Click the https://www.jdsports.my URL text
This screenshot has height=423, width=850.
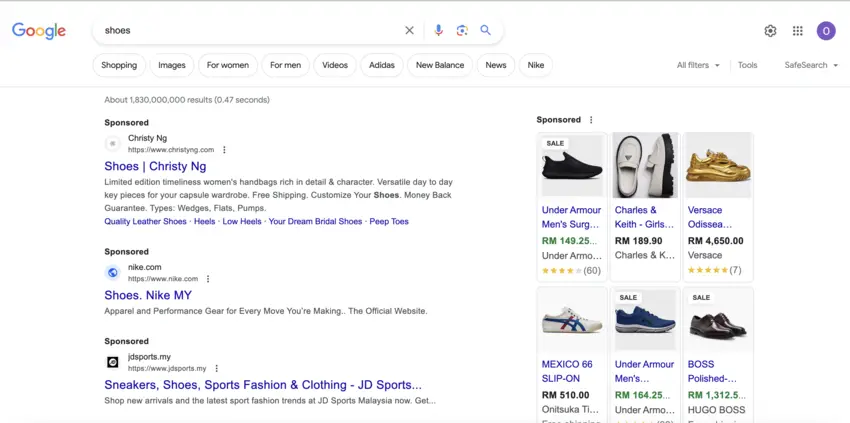pos(167,368)
